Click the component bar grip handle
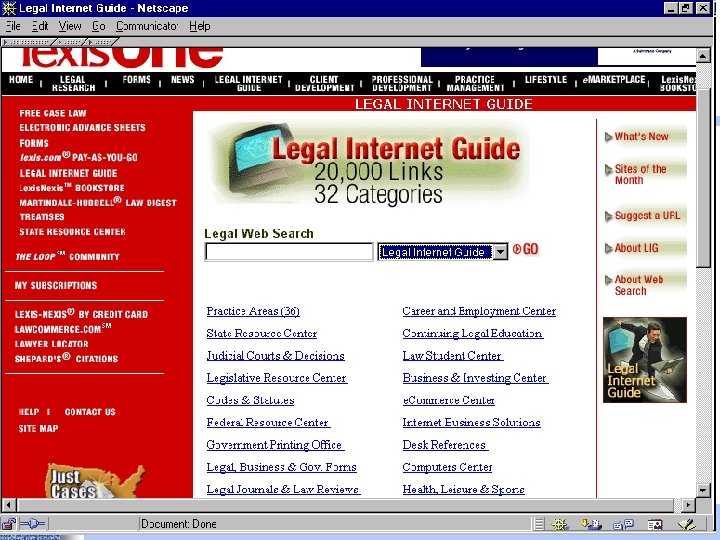The image size is (720, 540). pyautogui.click(x=539, y=524)
